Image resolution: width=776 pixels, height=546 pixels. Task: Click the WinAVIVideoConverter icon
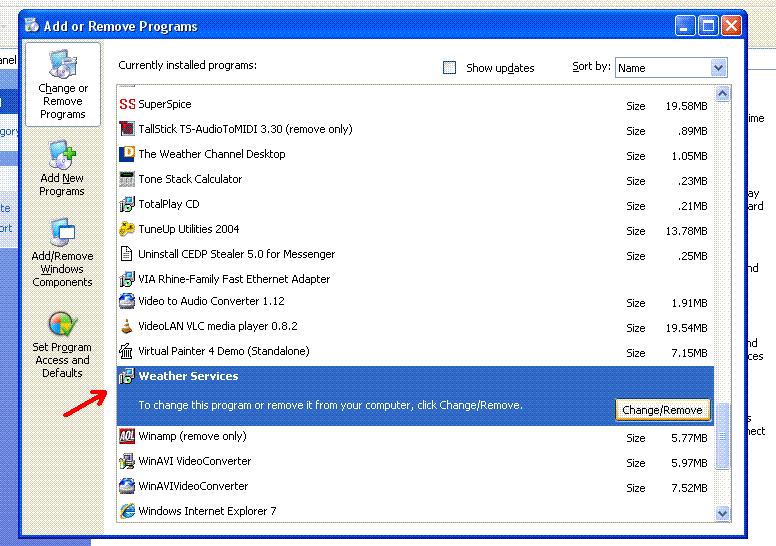[127, 486]
